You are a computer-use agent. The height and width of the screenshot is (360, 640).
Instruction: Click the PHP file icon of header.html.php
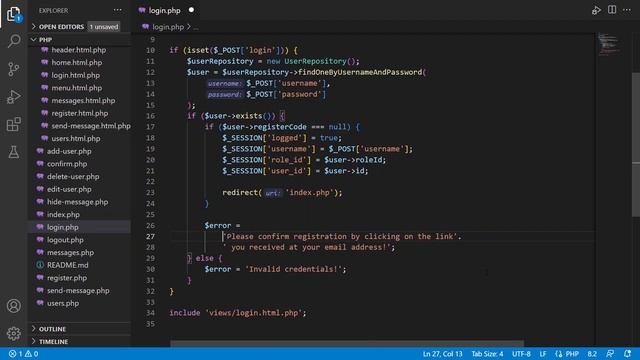44,50
